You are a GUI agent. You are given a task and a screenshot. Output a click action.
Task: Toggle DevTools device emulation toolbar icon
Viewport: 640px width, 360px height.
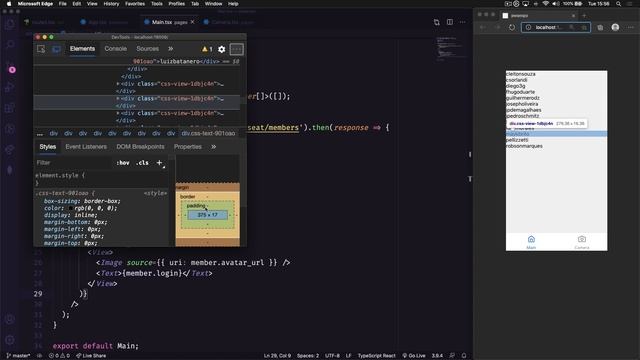56,49
